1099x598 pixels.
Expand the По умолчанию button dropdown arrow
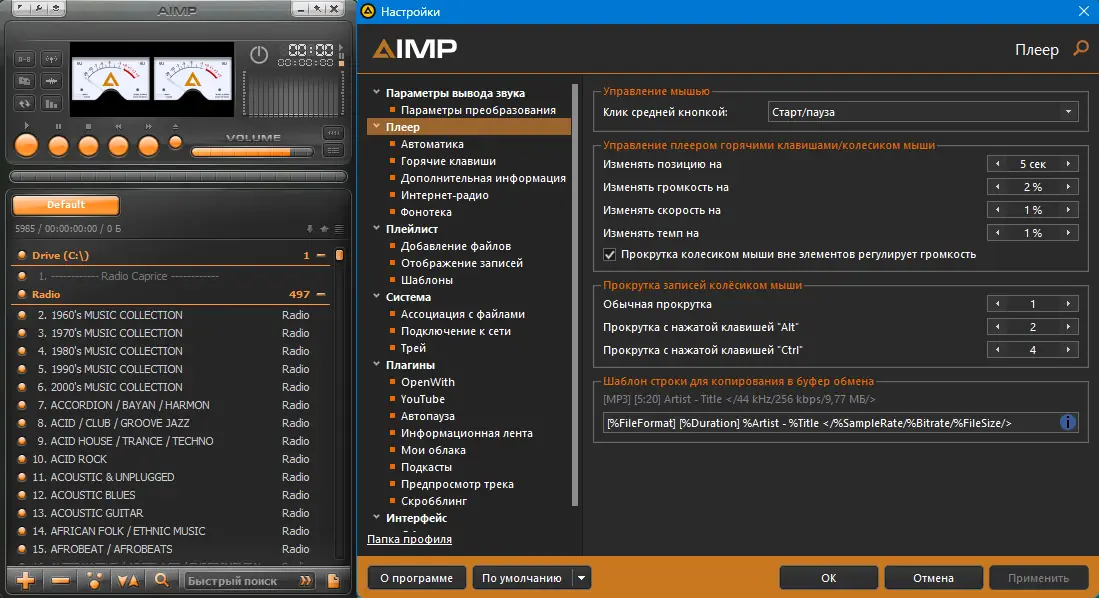pyautogui.click(x=581, y=577)
